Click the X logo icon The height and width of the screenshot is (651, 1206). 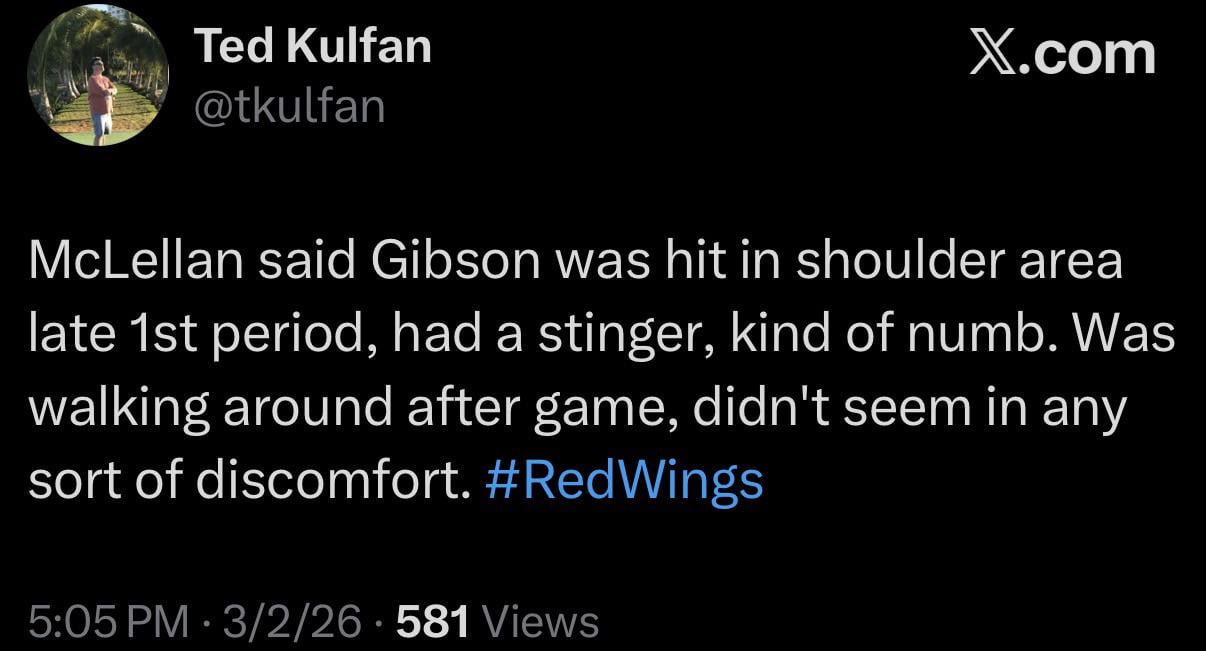996,55
